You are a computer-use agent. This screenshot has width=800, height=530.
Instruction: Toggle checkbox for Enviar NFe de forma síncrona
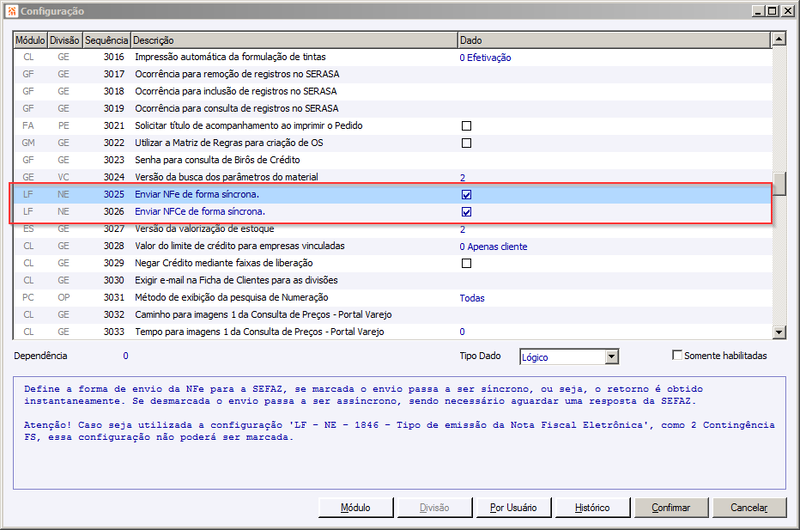[466, 194]
